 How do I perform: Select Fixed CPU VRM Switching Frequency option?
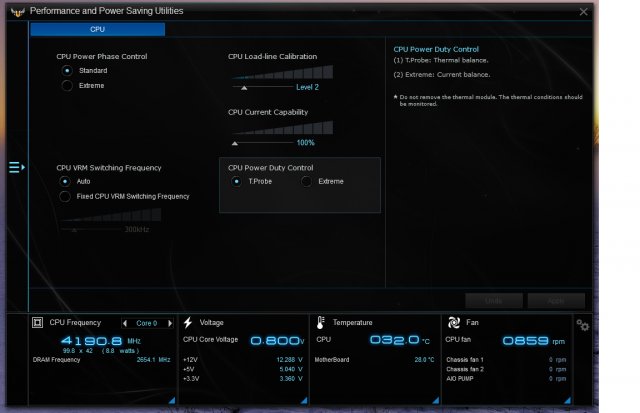66,196
